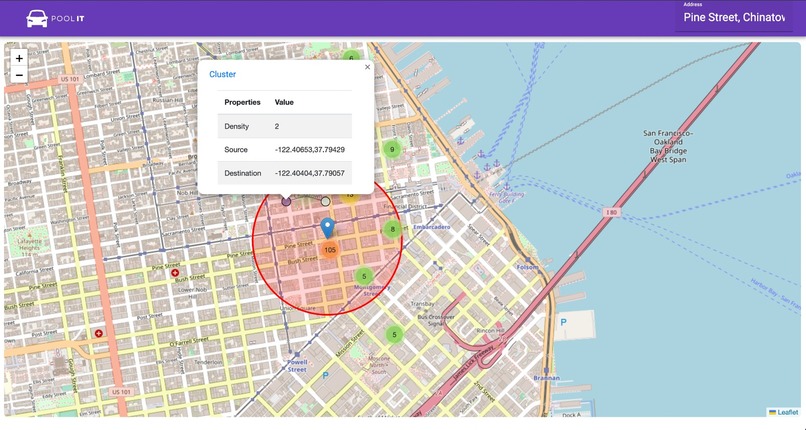Open the green 5 cluster near Mission Street
Viewport: 806px width, 430px height.
point(394,335)
